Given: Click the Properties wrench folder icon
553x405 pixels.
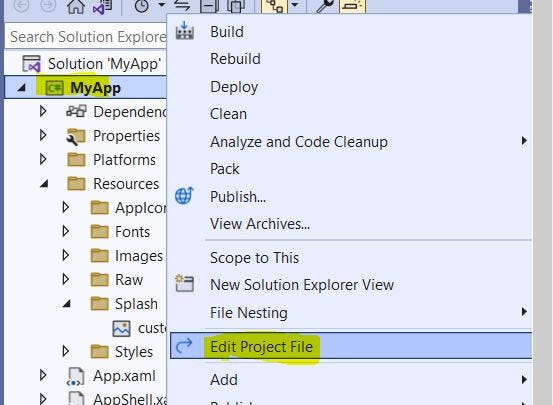Looking at the screenshot, I should pyautogui.click(x=76, y=137).
